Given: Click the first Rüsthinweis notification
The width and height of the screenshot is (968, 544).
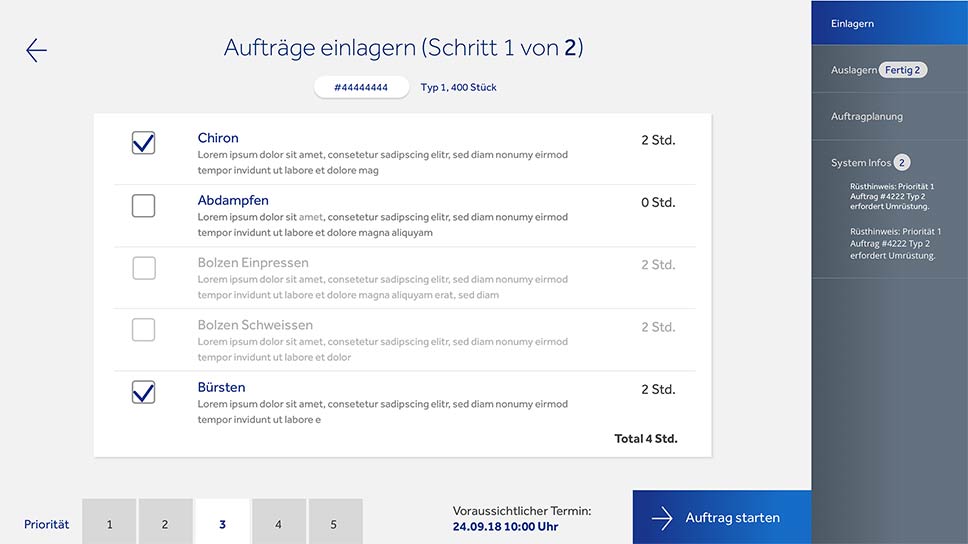Looking at the screenshot, I should tap(891, 196).
